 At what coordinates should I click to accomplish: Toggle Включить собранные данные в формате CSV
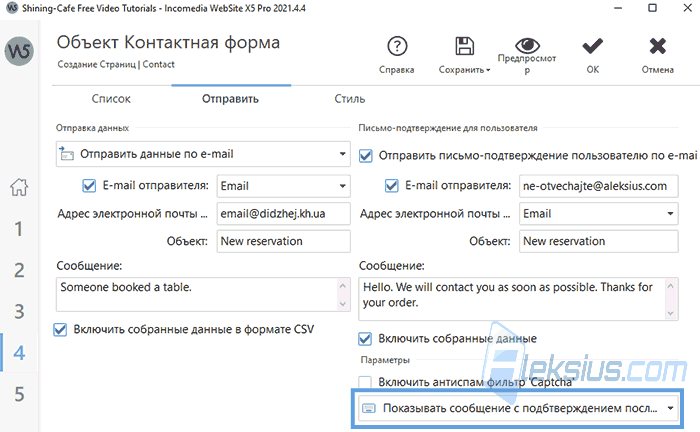[60, 330]
